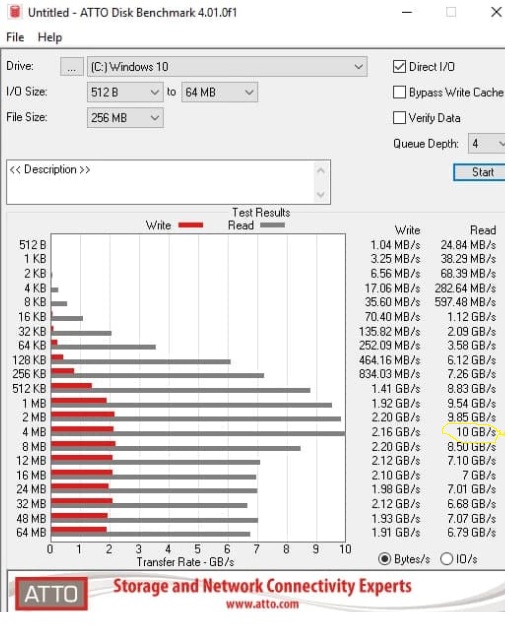The height and width of the screenshot is (636, 509).
Task: Select the Bytes/s radio button
Action: click(x=384, y=559)
